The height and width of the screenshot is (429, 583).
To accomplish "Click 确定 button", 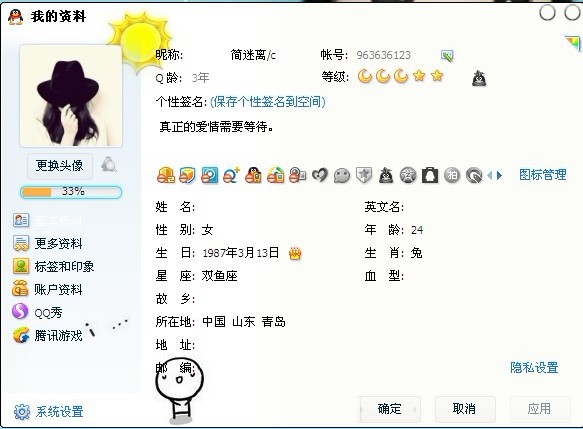I will (x=389, y=409).
